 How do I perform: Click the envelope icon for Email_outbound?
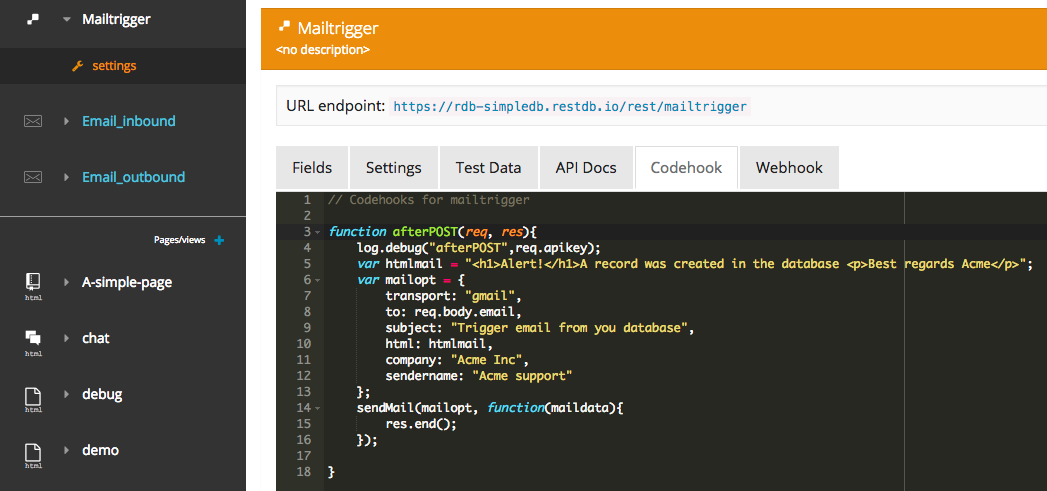(x=33, y=177)
